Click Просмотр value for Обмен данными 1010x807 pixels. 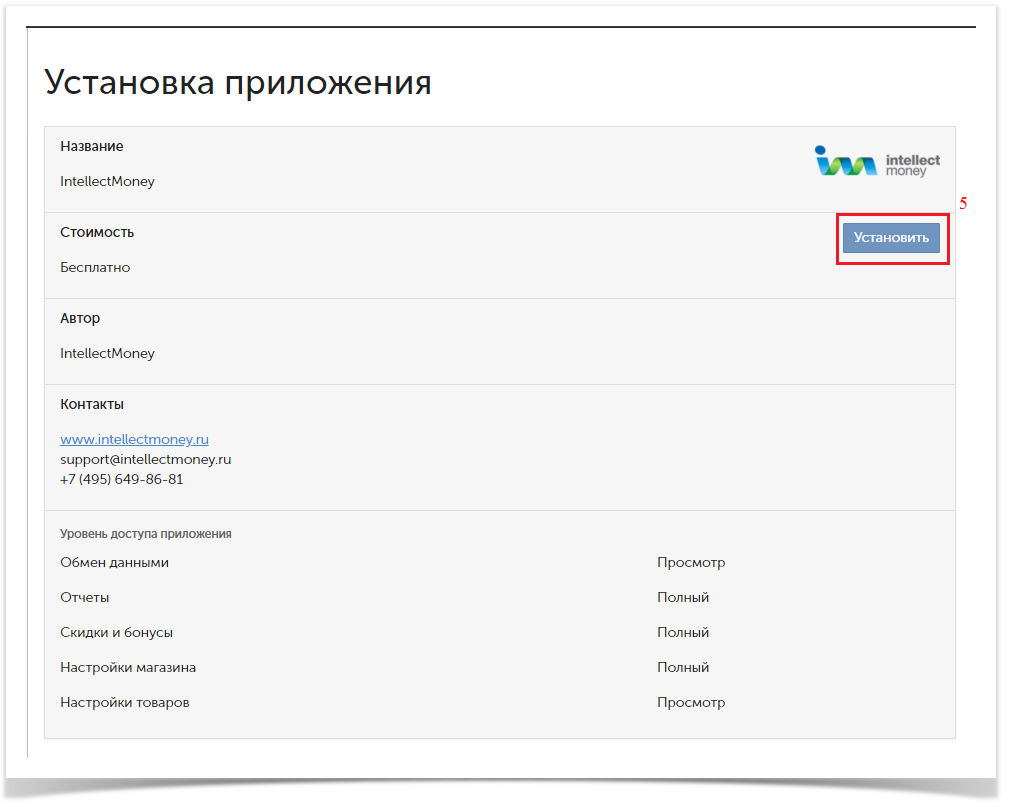point(691,562)
